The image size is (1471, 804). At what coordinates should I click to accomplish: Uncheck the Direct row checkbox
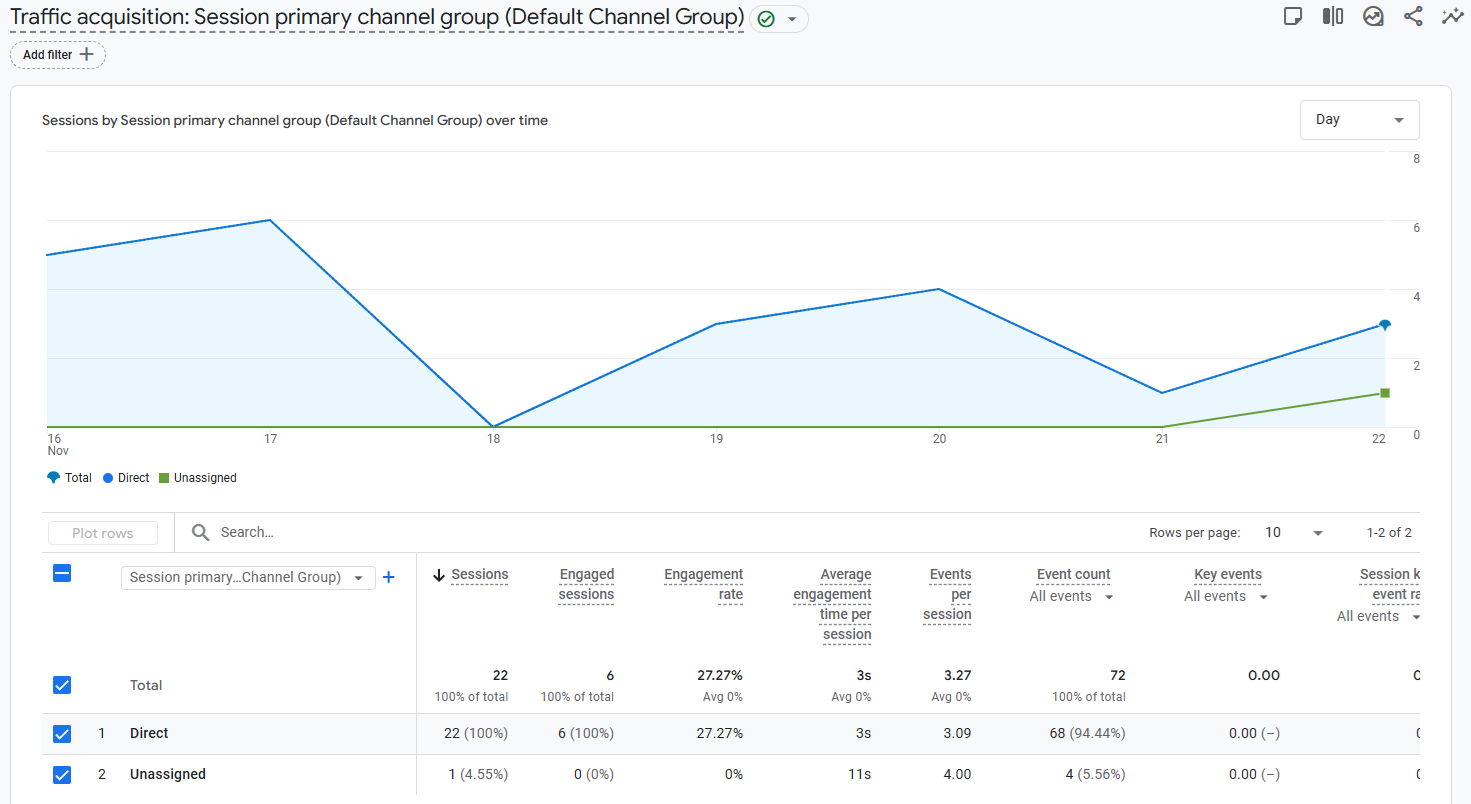click(x=62, y=733)
